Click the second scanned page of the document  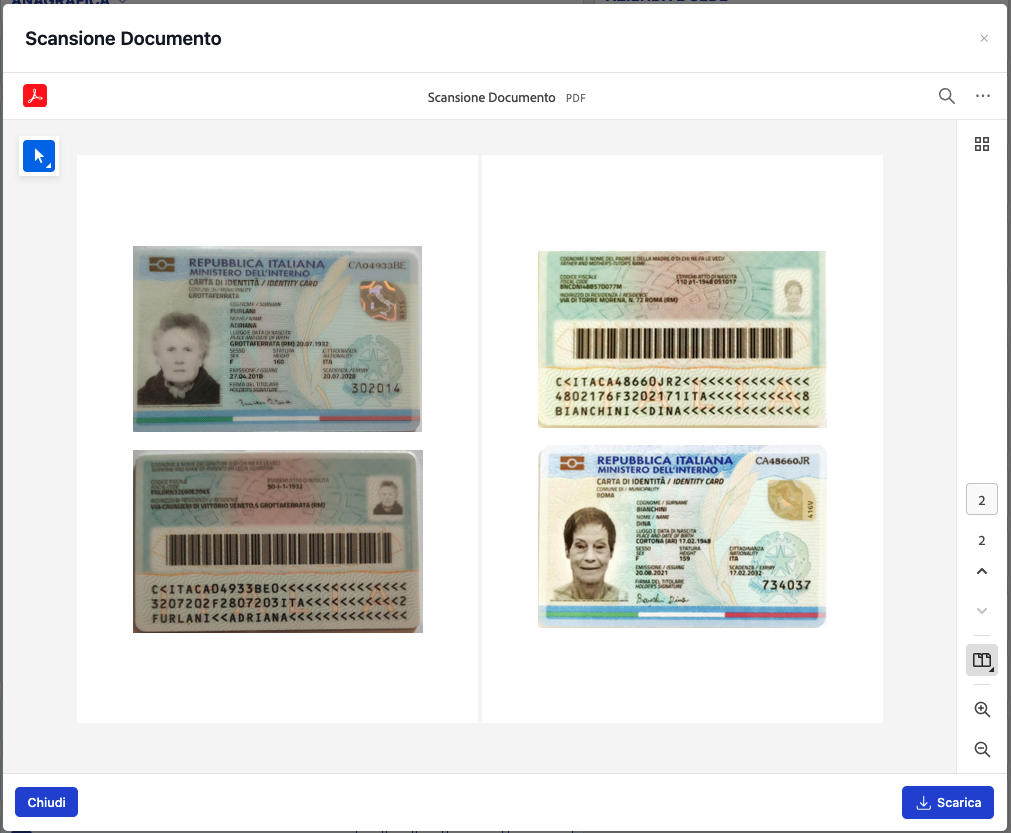(682, 438)
